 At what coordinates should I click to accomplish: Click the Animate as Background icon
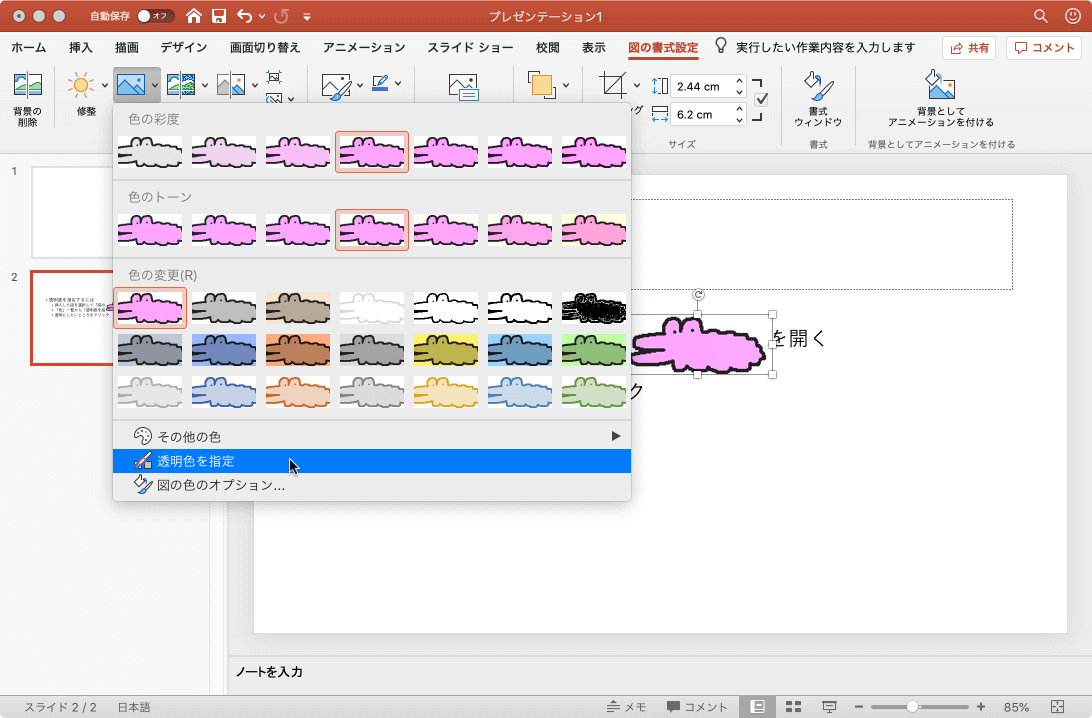(941, 86)
